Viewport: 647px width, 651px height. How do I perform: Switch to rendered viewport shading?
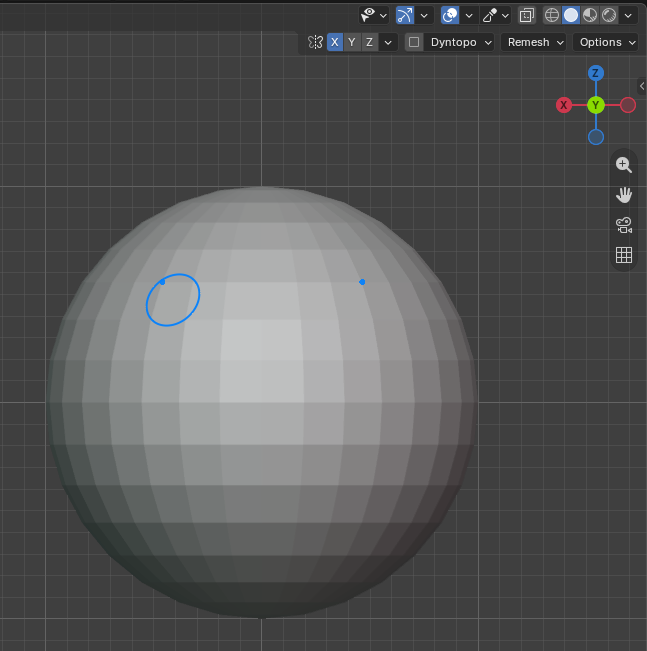(609, 15)
